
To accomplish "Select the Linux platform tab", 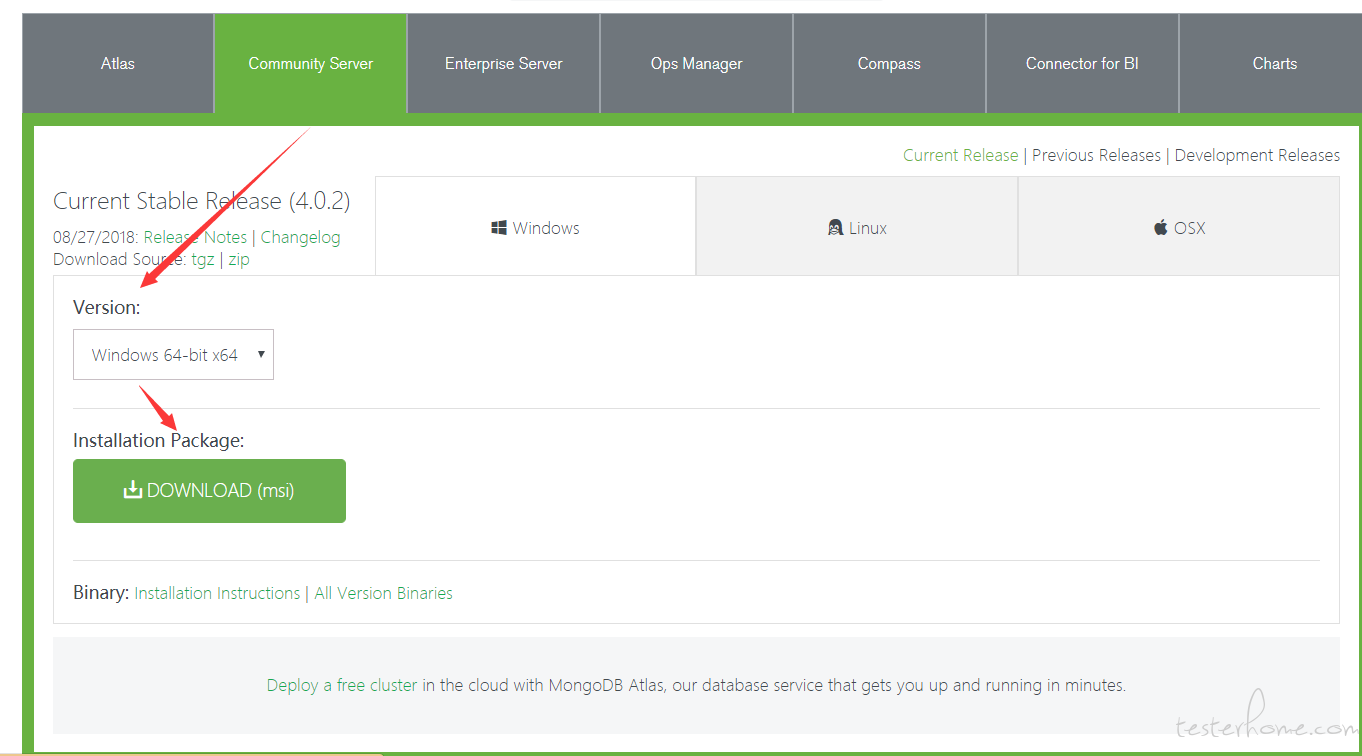I will point(857,227).
